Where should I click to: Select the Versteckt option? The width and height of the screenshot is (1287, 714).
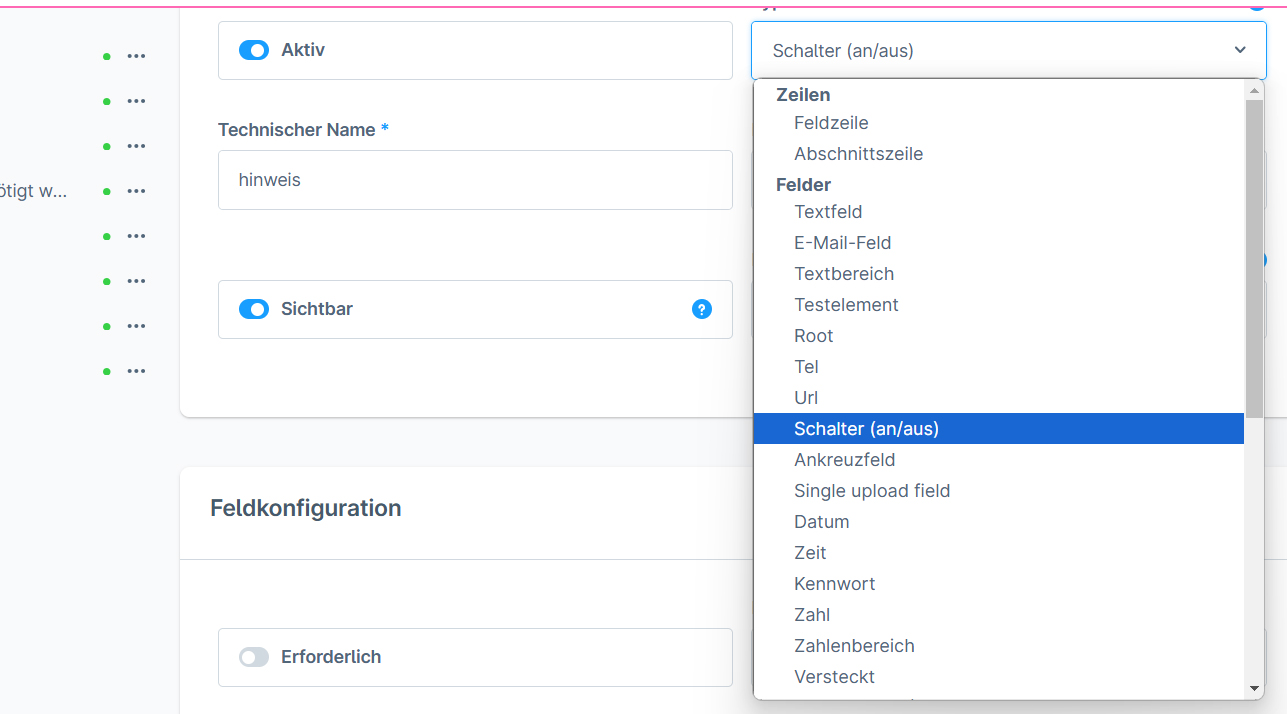click(x=834, y=677)
